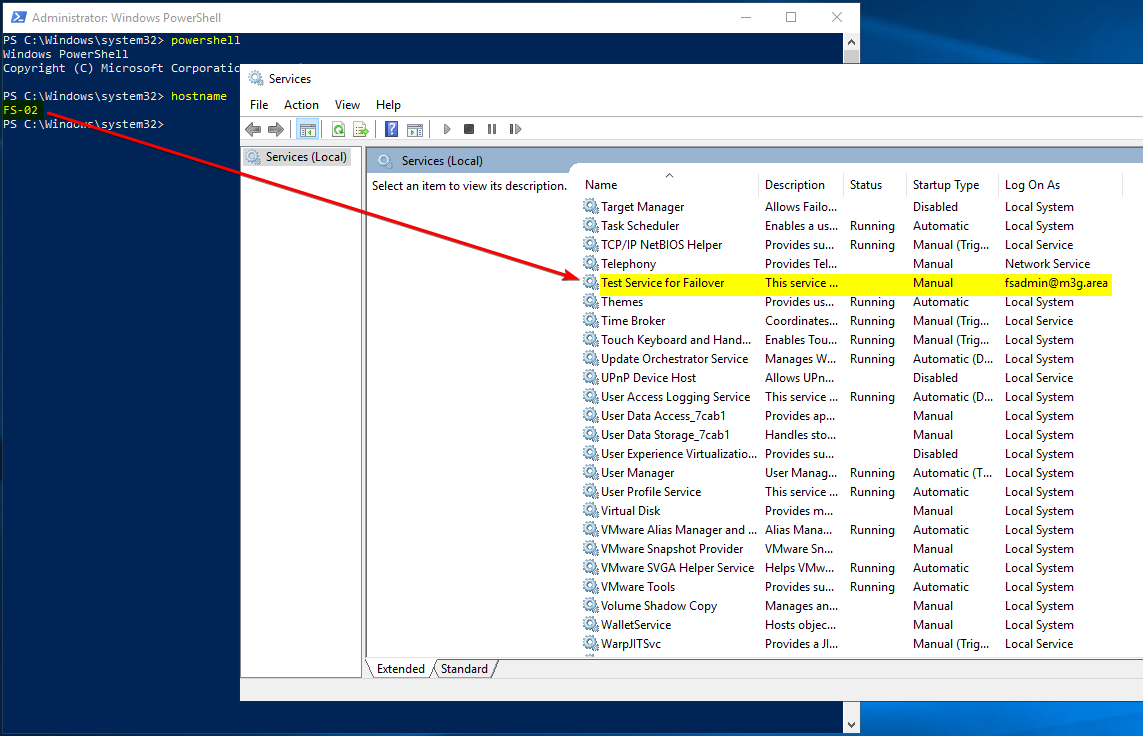Click Services (Local) header in details pane
This screenshot has width=1143, height=736.
(442, 161)
